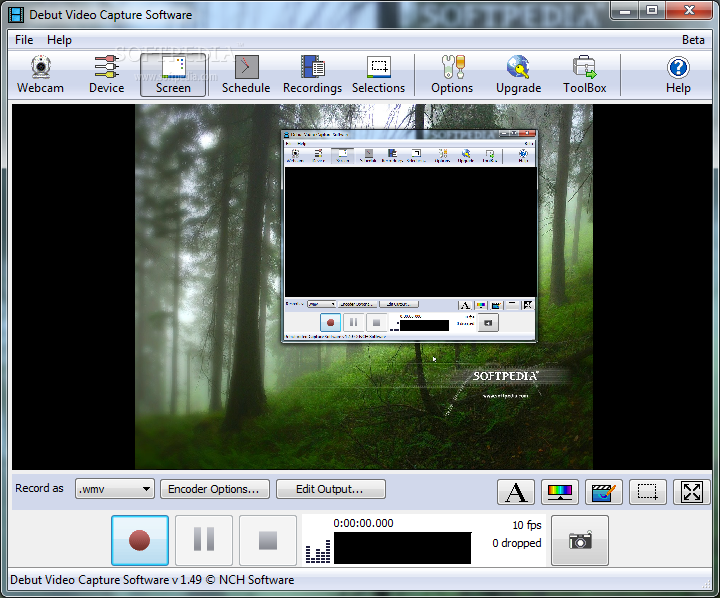Screen dimensions: 720x598
Task: Toggle full screen preview
Action: 692,492
